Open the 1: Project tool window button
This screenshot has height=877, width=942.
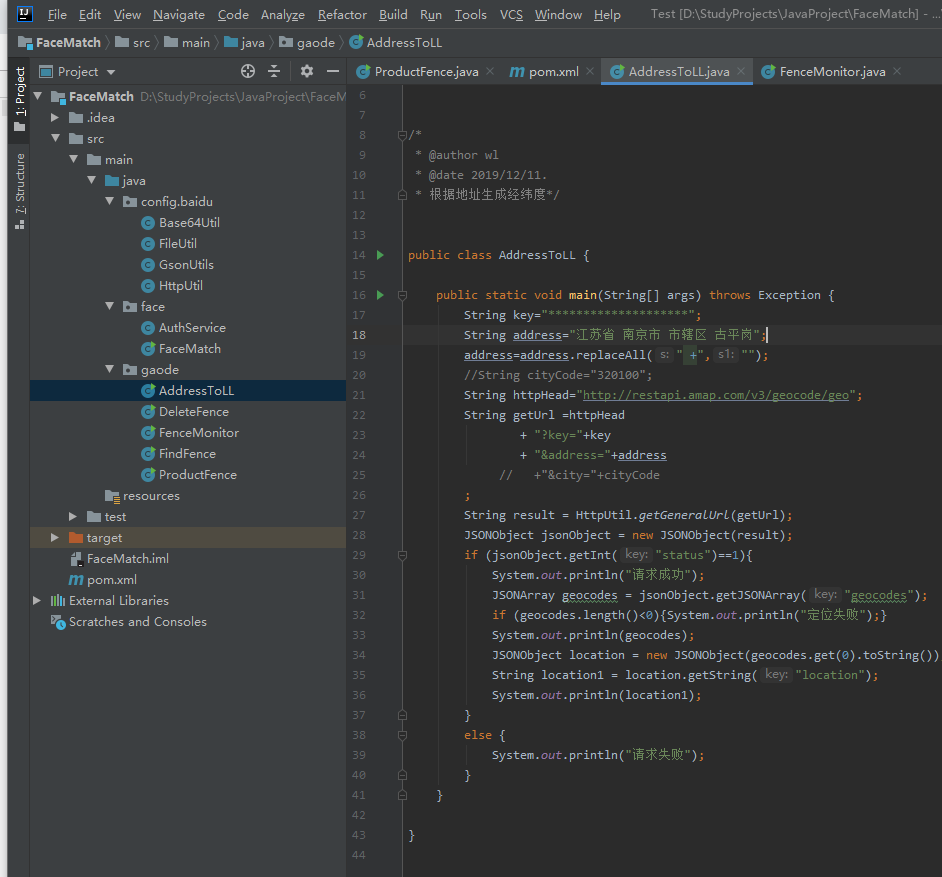point(20,99)
